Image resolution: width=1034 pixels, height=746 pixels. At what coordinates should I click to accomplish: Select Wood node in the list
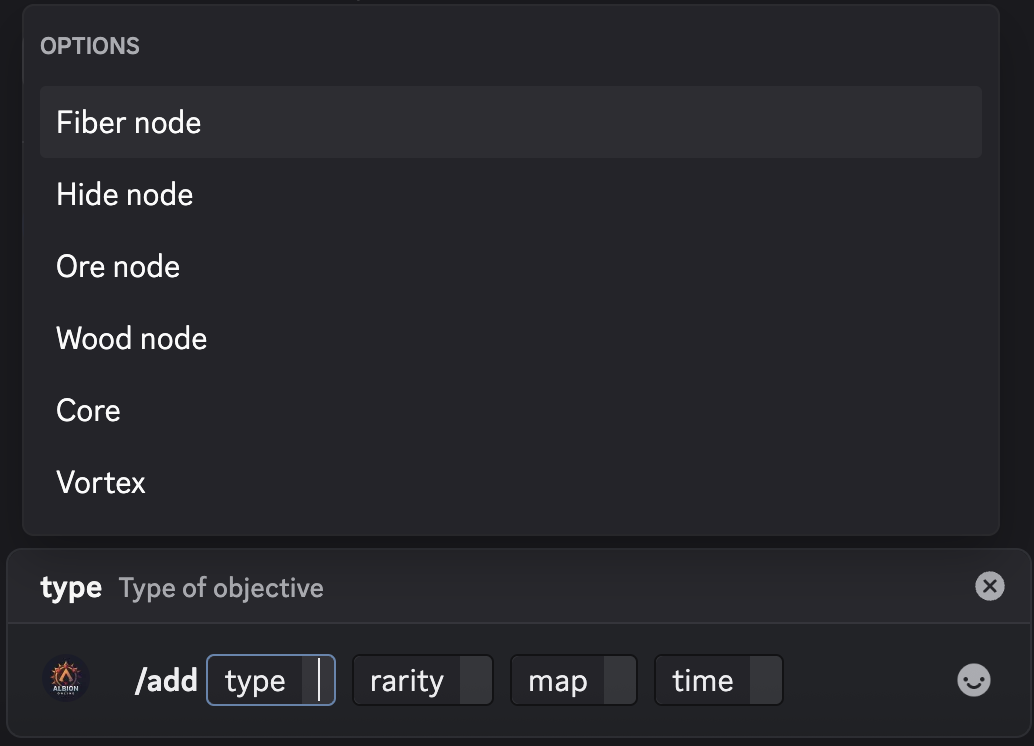pos(132,339)
